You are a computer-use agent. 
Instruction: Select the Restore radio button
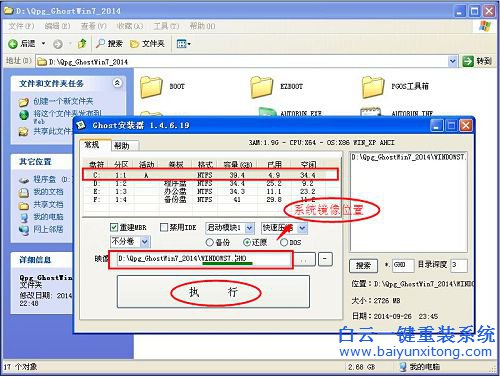pos(247,242)
